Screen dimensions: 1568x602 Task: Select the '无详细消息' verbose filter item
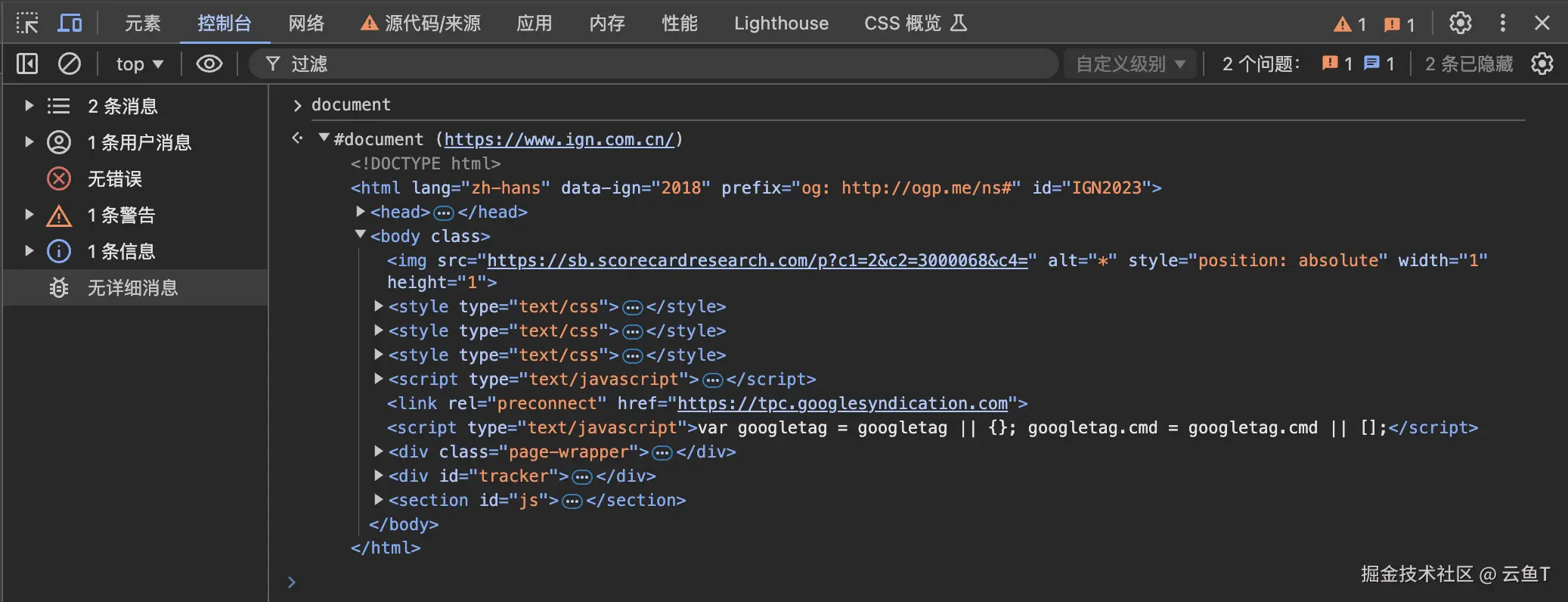(x=132, y=287)
